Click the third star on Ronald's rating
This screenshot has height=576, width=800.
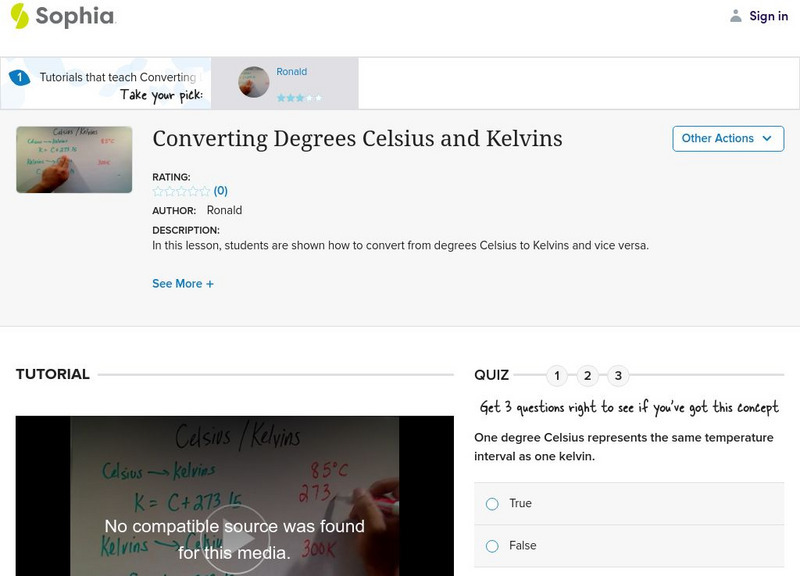click(x=300, y=98)
